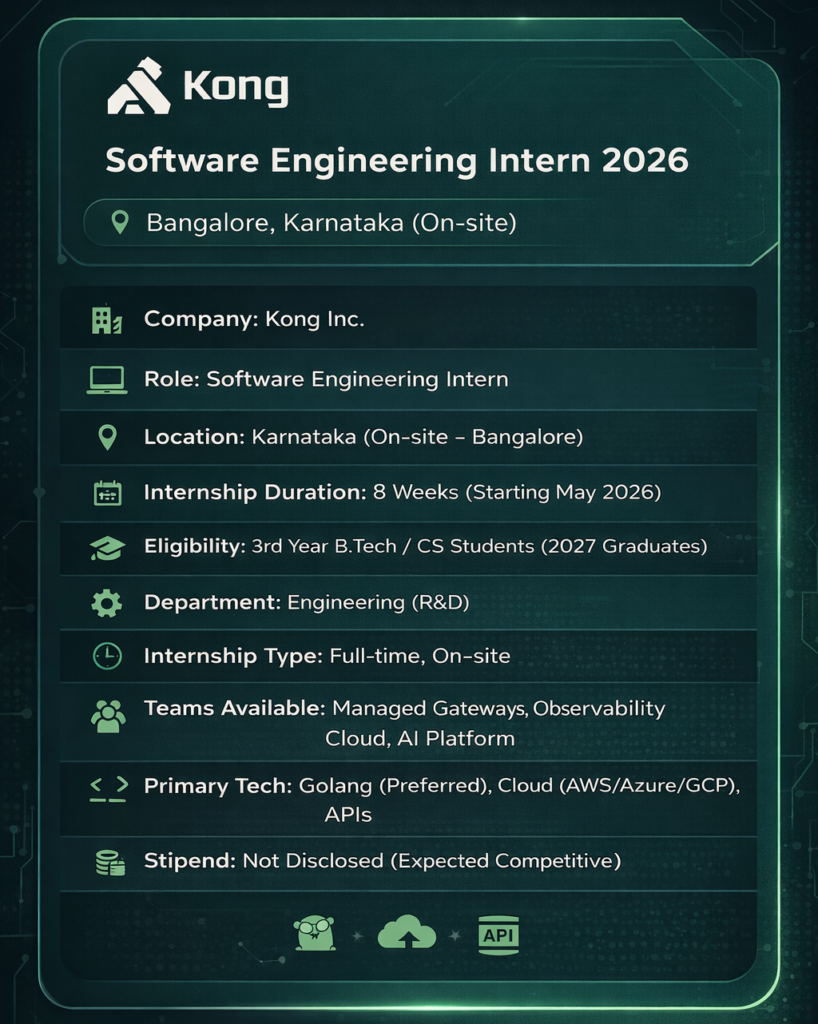Click the Company: Kong Inc. row text
The image size is (818, 1024).
coord(254,320)
